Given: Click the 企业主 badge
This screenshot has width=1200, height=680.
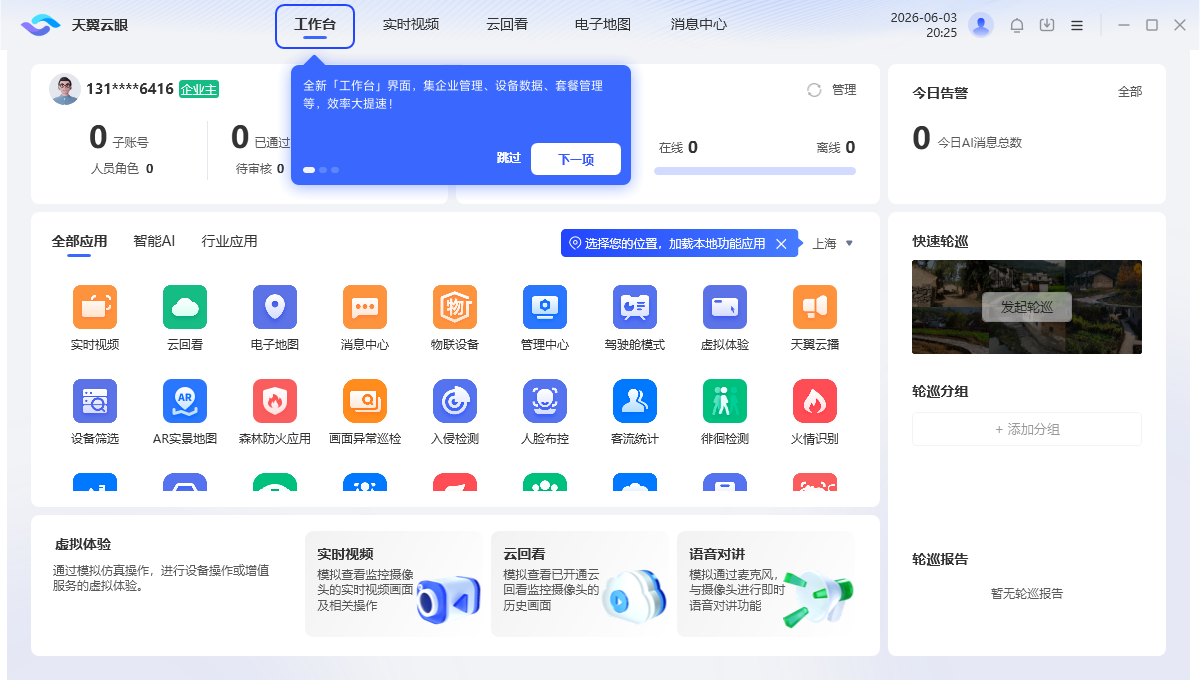Looking at the screenshot, I should (x=199, y=89).
